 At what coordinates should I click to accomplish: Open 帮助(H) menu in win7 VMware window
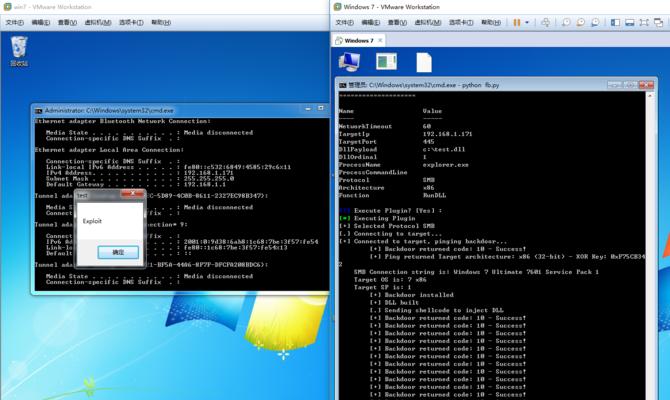(x=161, y=22)
